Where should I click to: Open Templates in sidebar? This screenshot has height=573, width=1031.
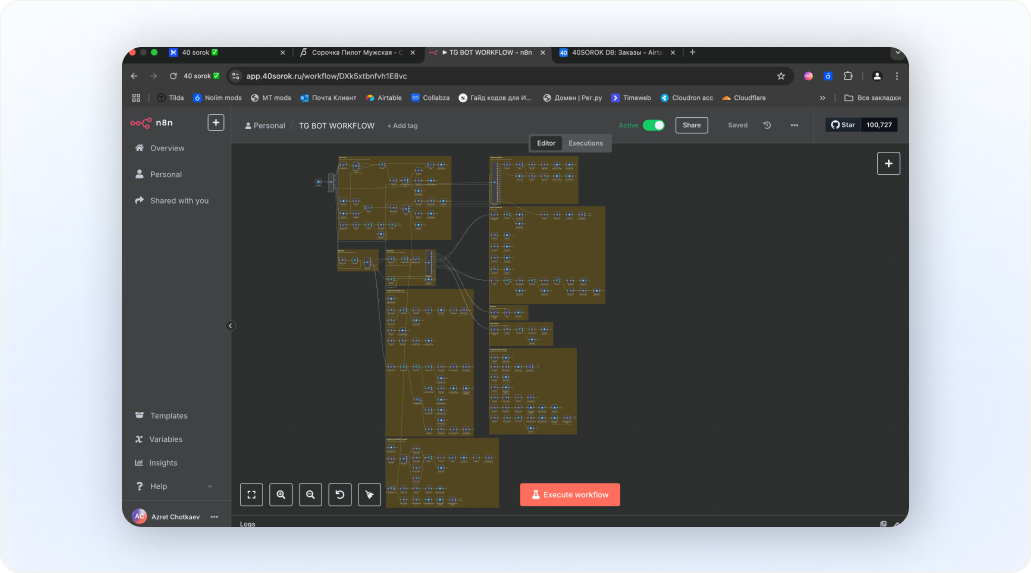[x=161, y=416]
